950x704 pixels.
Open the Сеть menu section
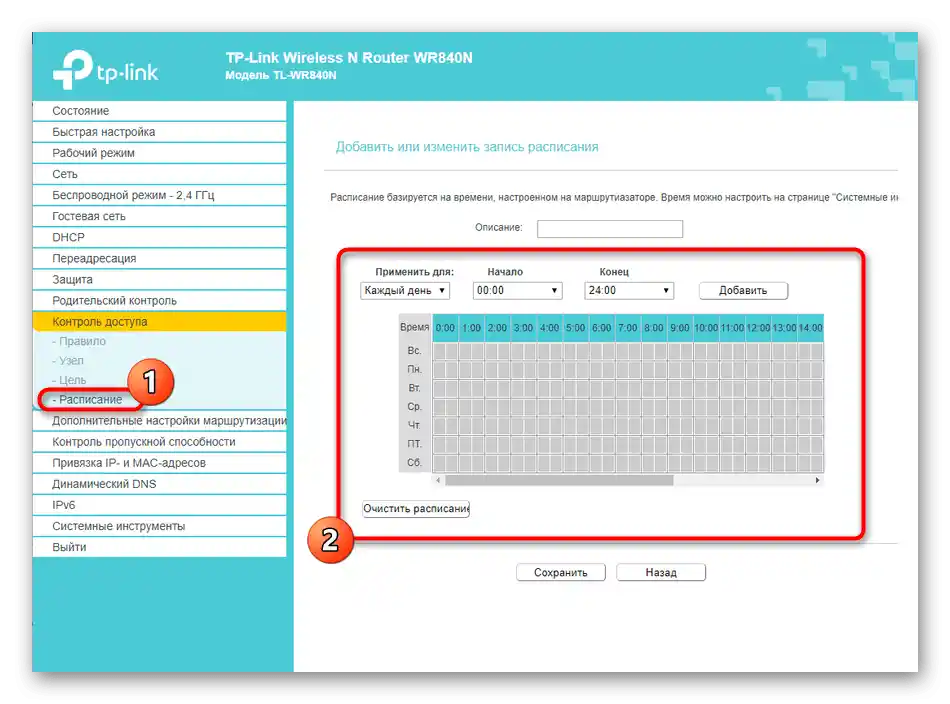(x=159, y=174)
